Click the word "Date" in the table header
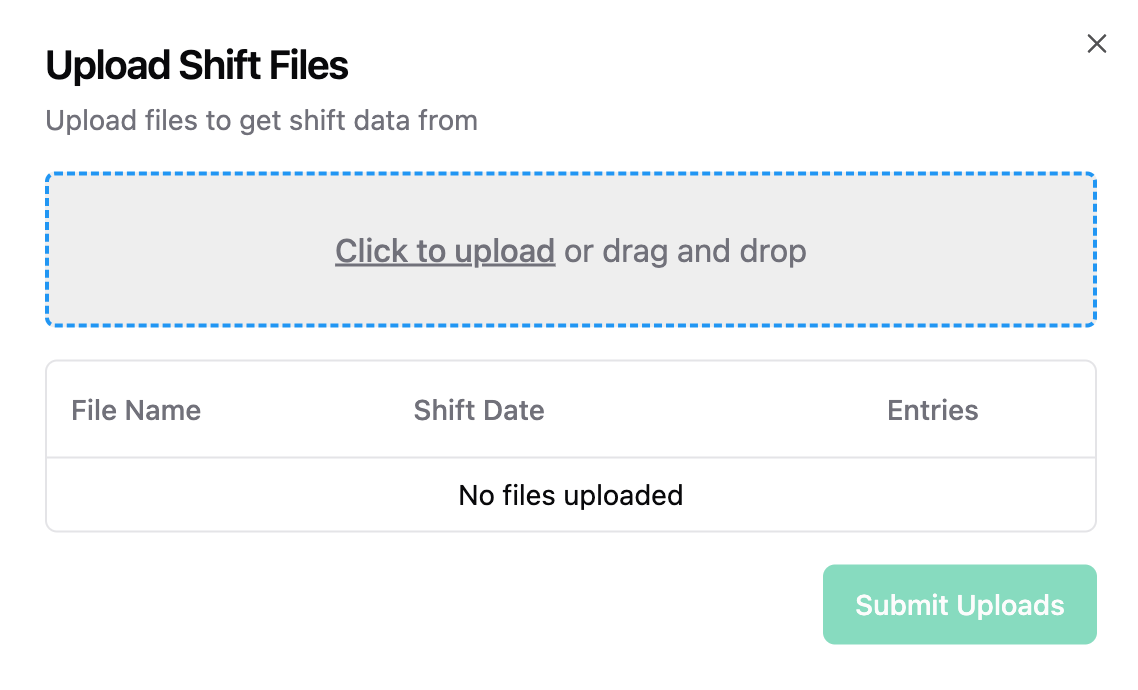1138x690 pixels. click(518, 410)
